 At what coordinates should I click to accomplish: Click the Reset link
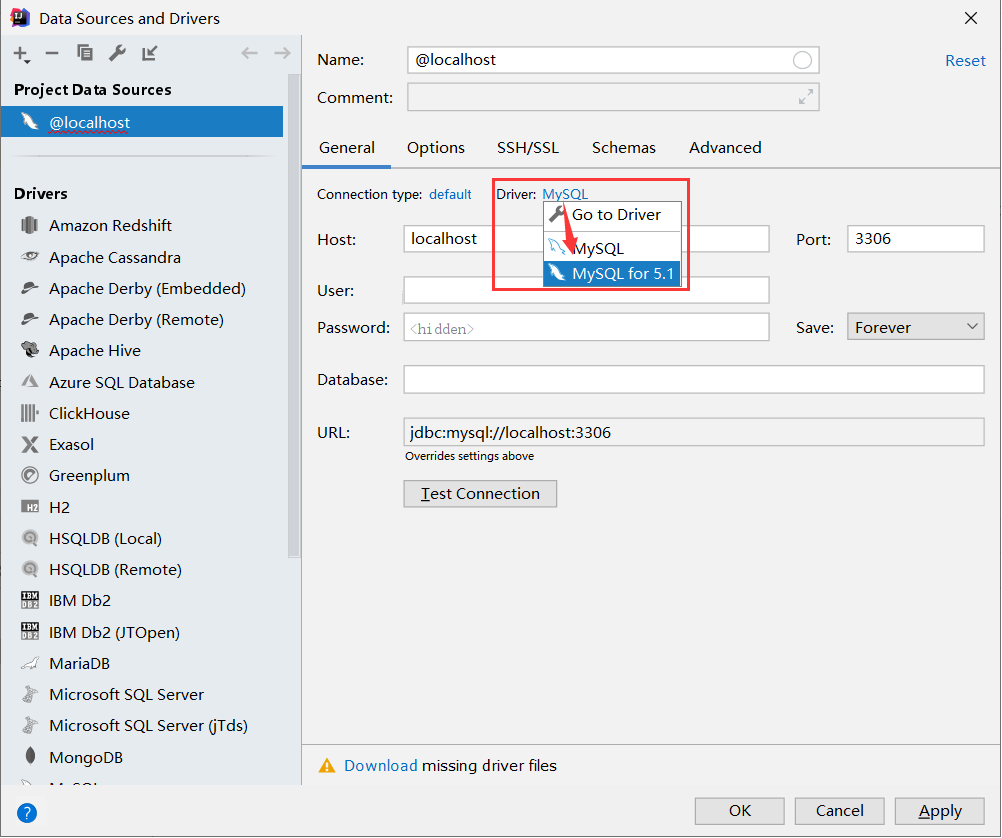(965, 61)
